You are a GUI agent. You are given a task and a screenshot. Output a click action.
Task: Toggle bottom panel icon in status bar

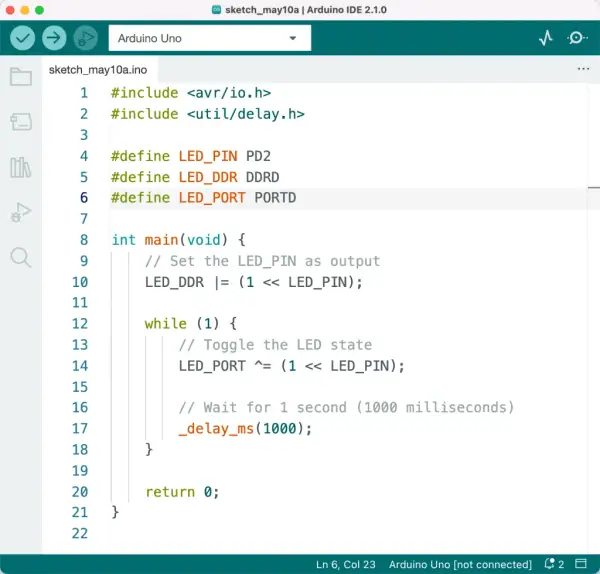(x=581, y=564)
